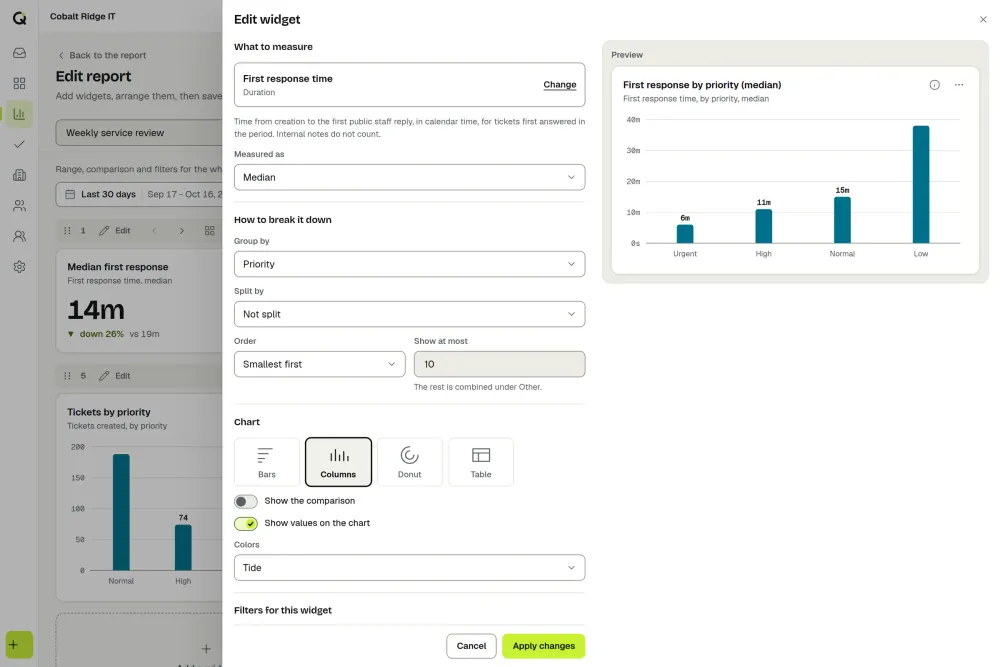Click the calendar icon beside Last 30 days
Screen dimensions: 1000x667
tap(70, 194)
